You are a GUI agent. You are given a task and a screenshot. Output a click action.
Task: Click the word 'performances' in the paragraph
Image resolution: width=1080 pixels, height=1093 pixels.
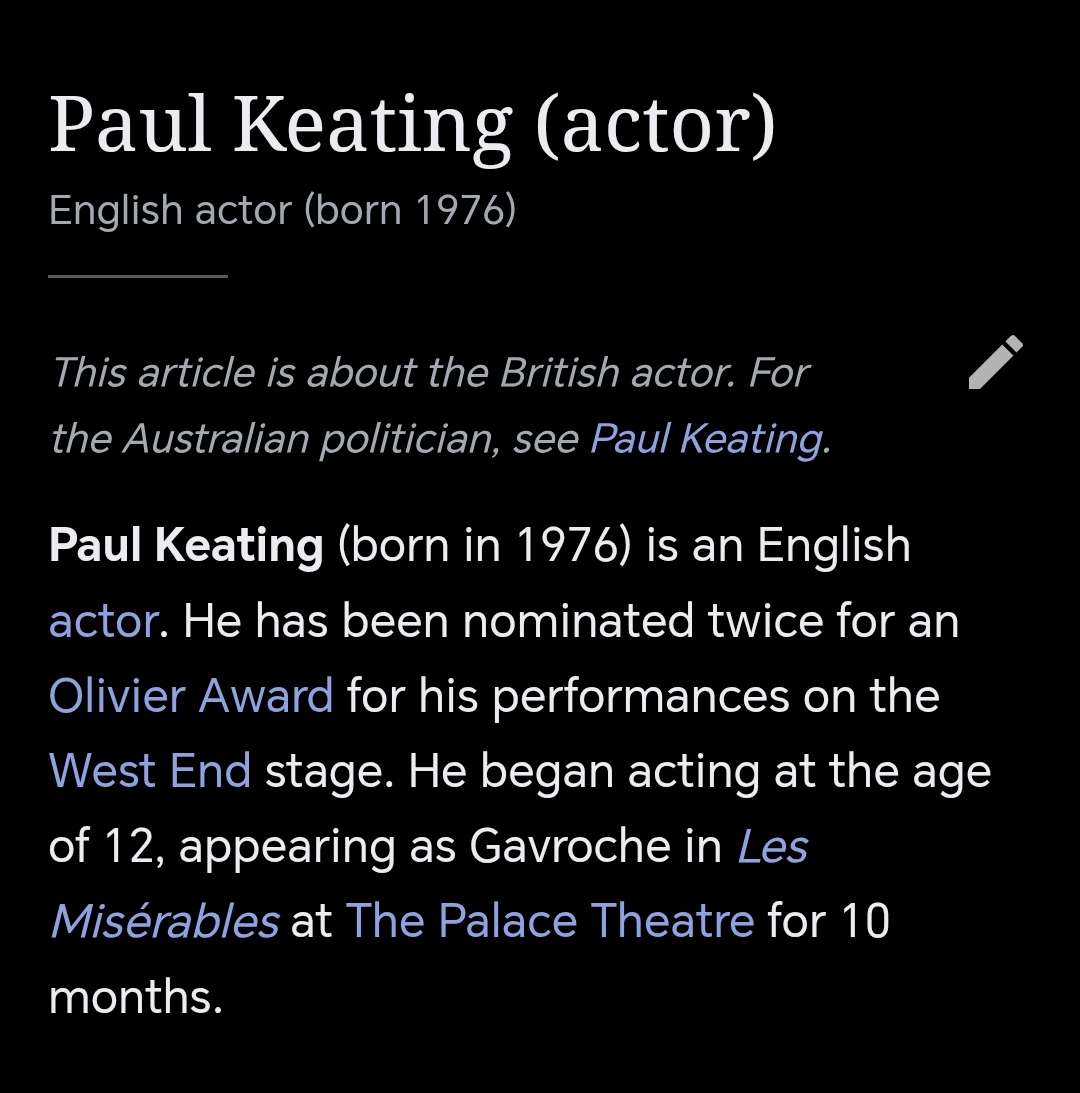pos(640,696)
